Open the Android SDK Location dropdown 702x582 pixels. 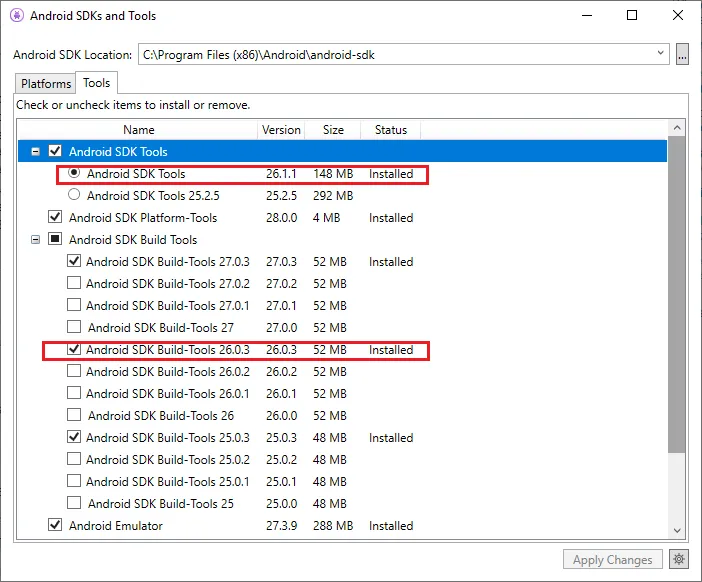[x=660, y=53]
